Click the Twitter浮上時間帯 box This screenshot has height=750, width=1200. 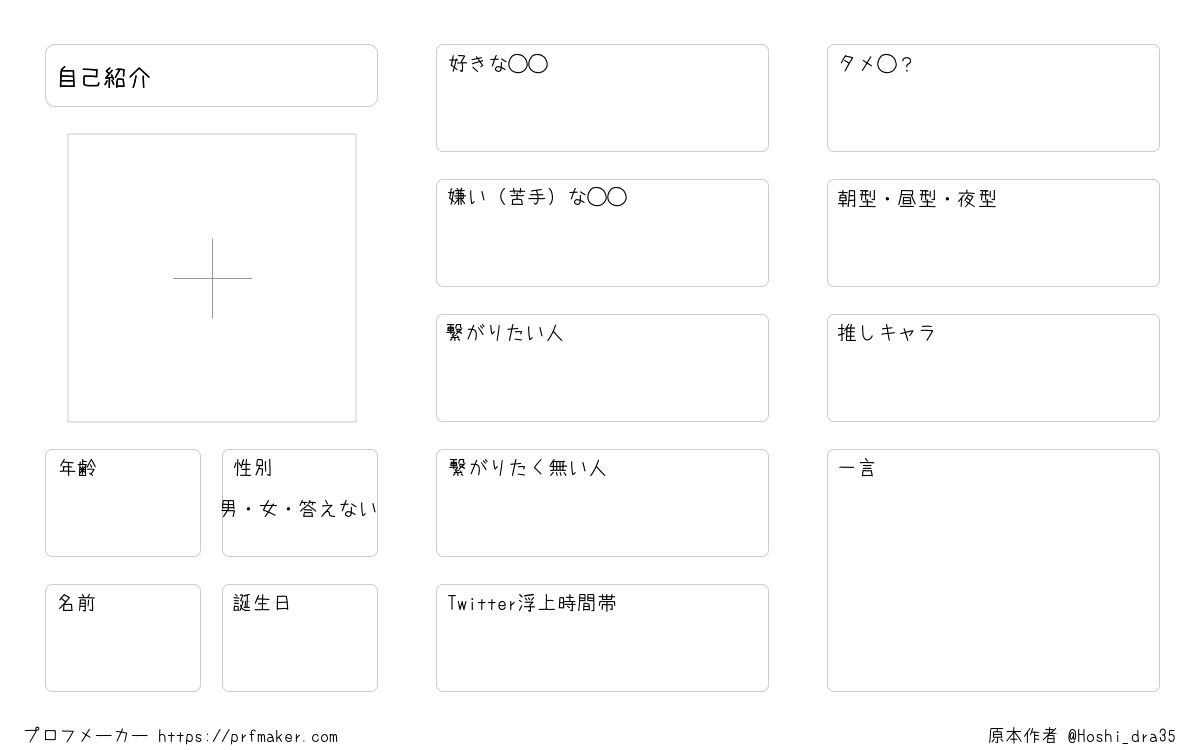[602, 638]
